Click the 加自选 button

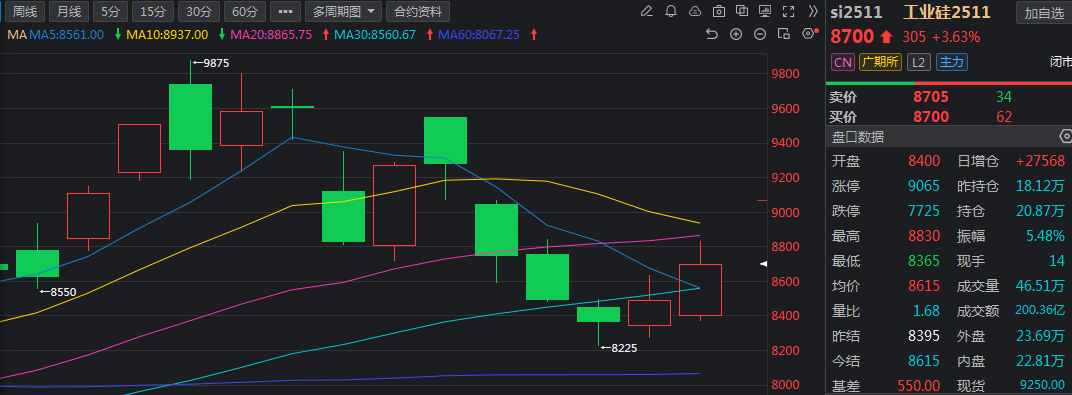[x=1044, y=13]
